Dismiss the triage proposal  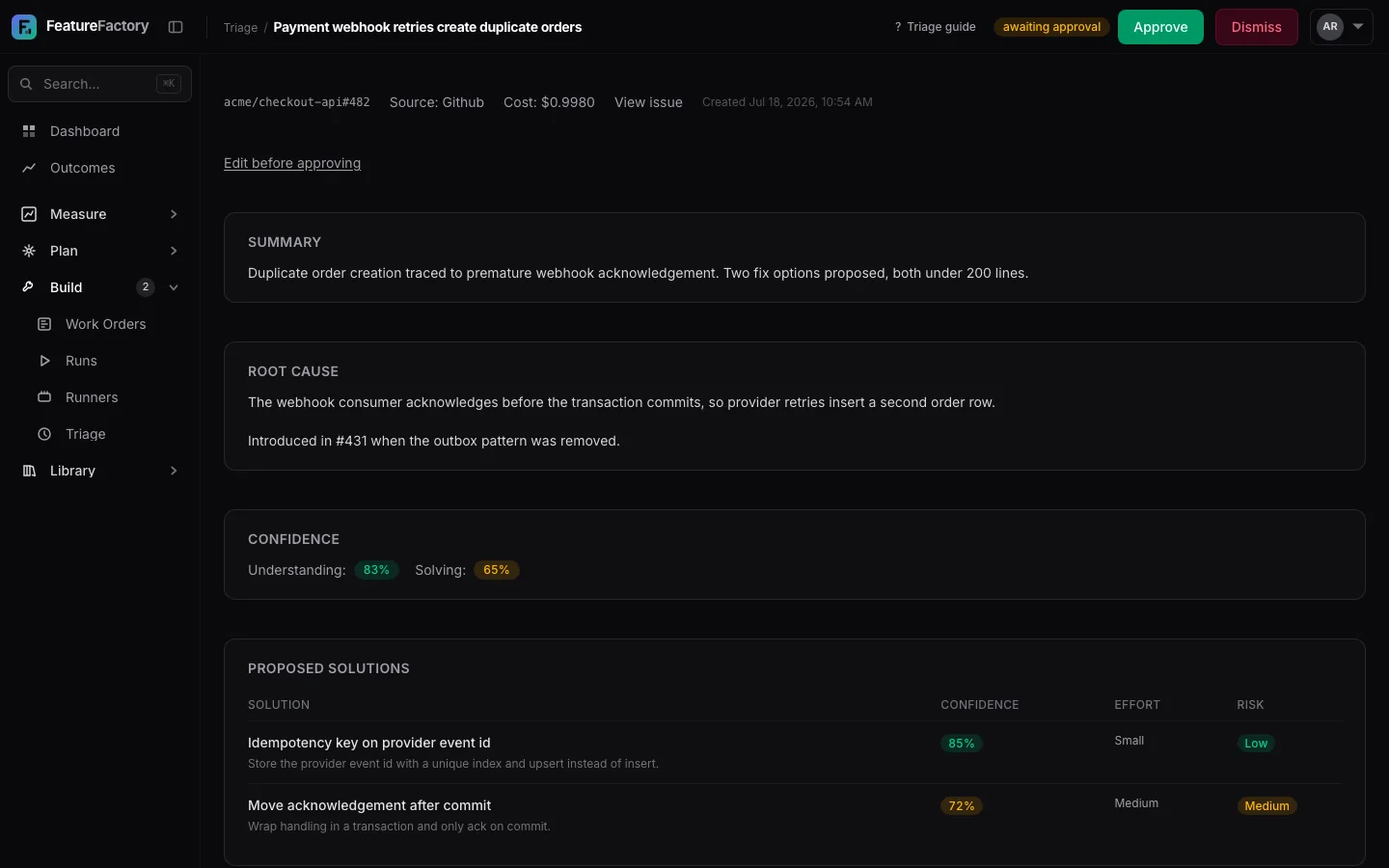[1256, 27]
